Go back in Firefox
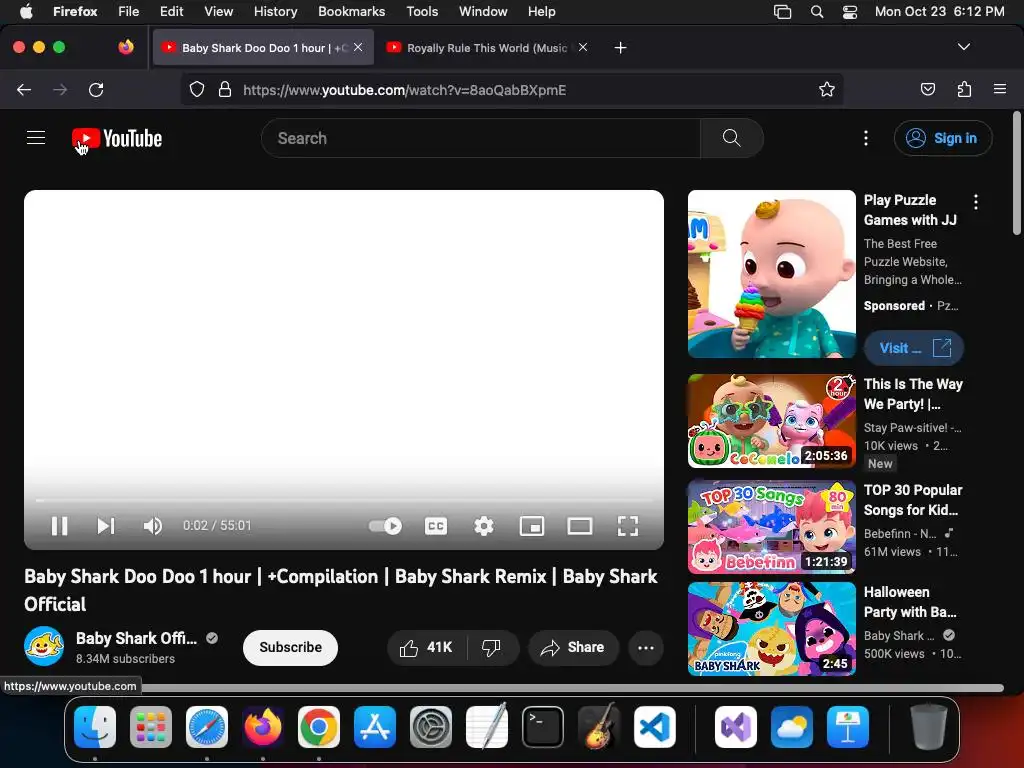Screen dimensions: 1024x768 24,89
